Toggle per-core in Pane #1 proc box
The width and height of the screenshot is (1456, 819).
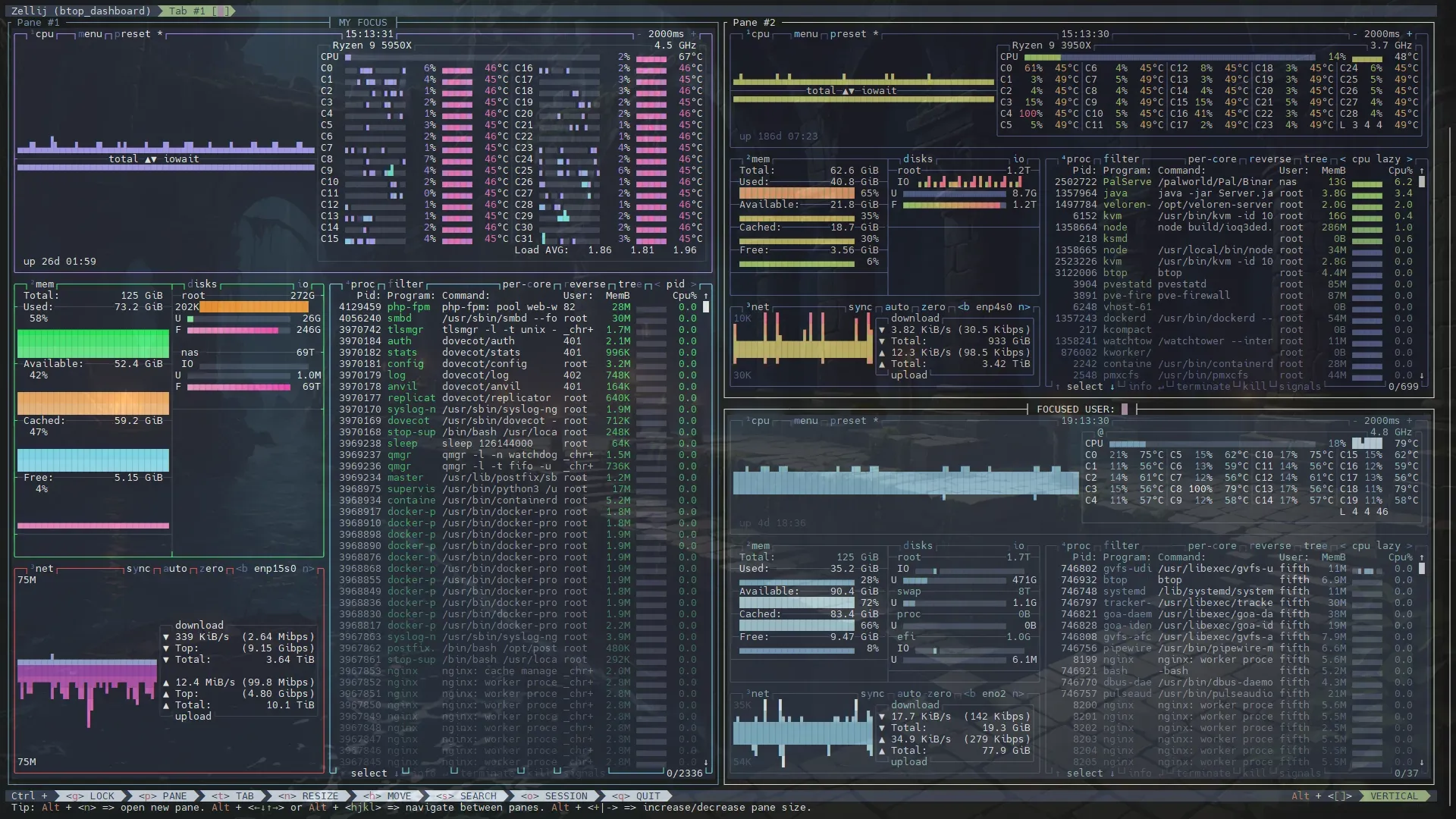pyautogui.click(x=526, y=284)
